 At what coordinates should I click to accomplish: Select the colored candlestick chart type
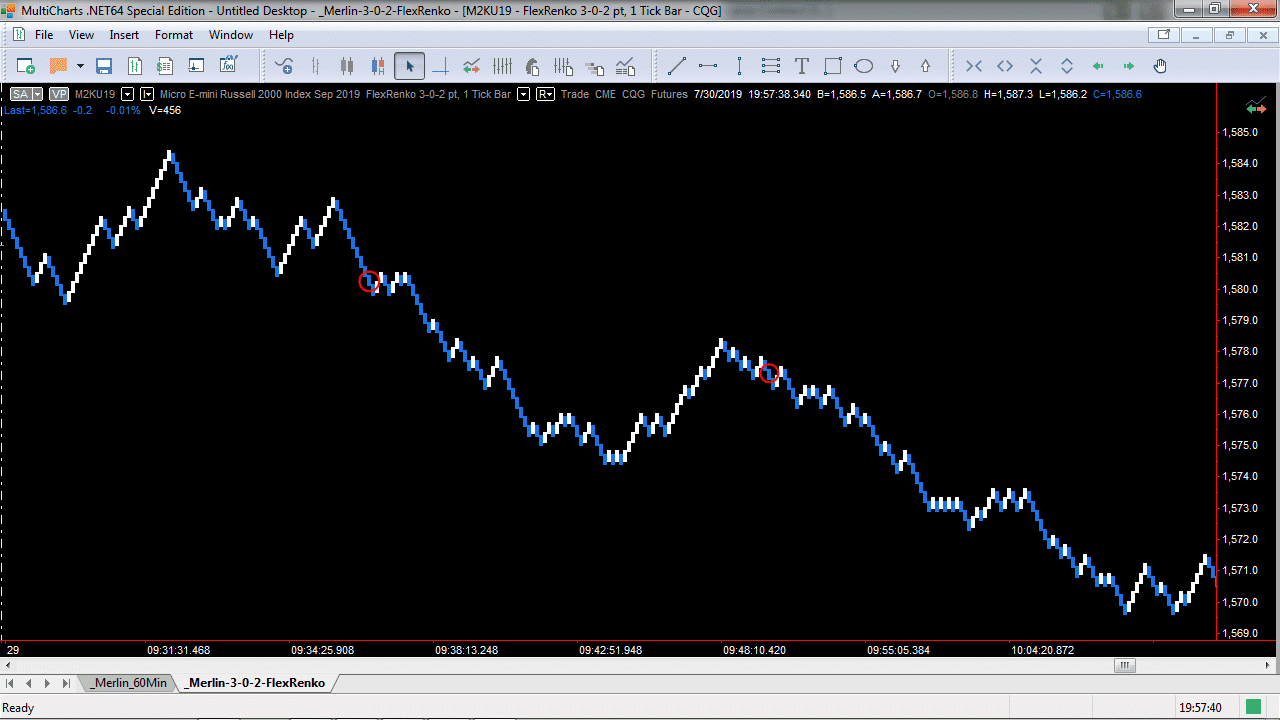pos(377,66)
